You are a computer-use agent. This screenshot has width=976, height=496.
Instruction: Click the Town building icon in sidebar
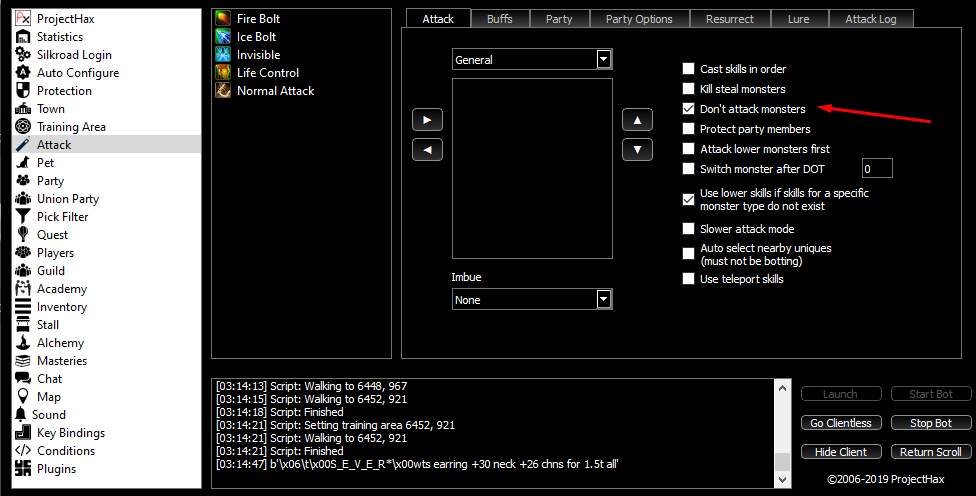pos(23,109)
